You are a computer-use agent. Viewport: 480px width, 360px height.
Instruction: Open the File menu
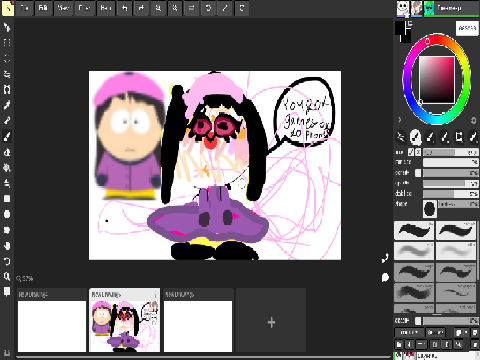[25, 8]
